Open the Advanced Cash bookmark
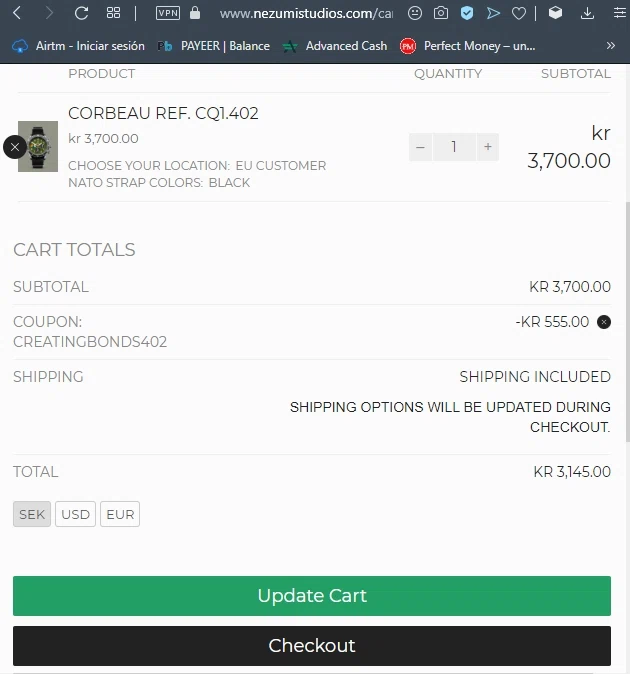The width and height of the screenshot is (630, 674). 335,46
